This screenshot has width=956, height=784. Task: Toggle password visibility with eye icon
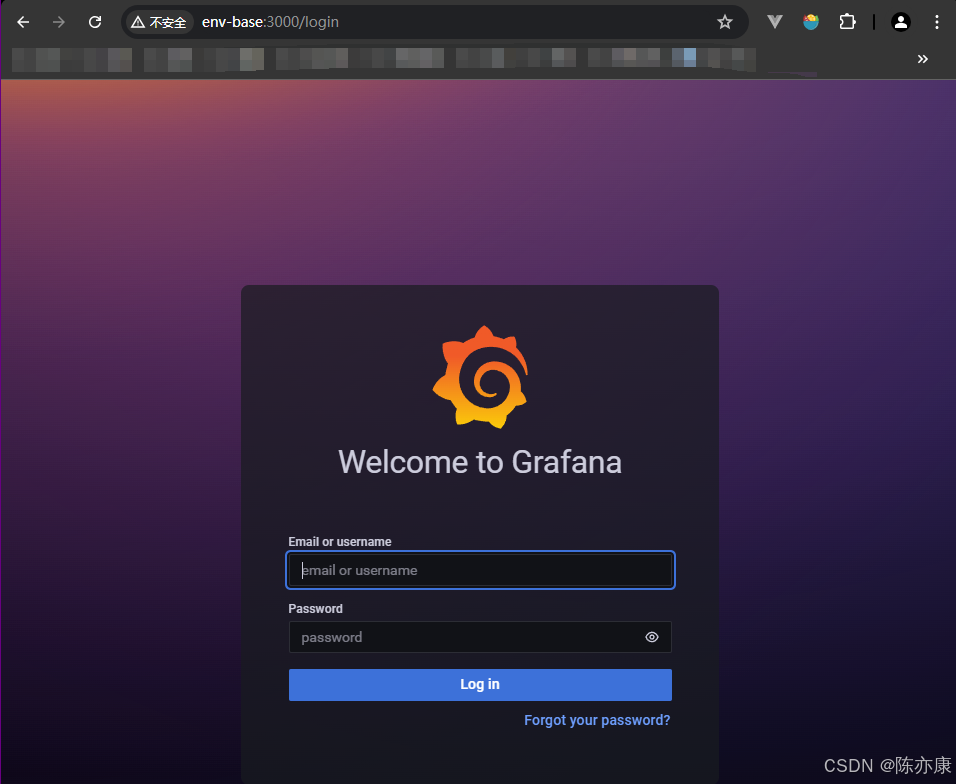pyautogui.click(x=652, y=637)
